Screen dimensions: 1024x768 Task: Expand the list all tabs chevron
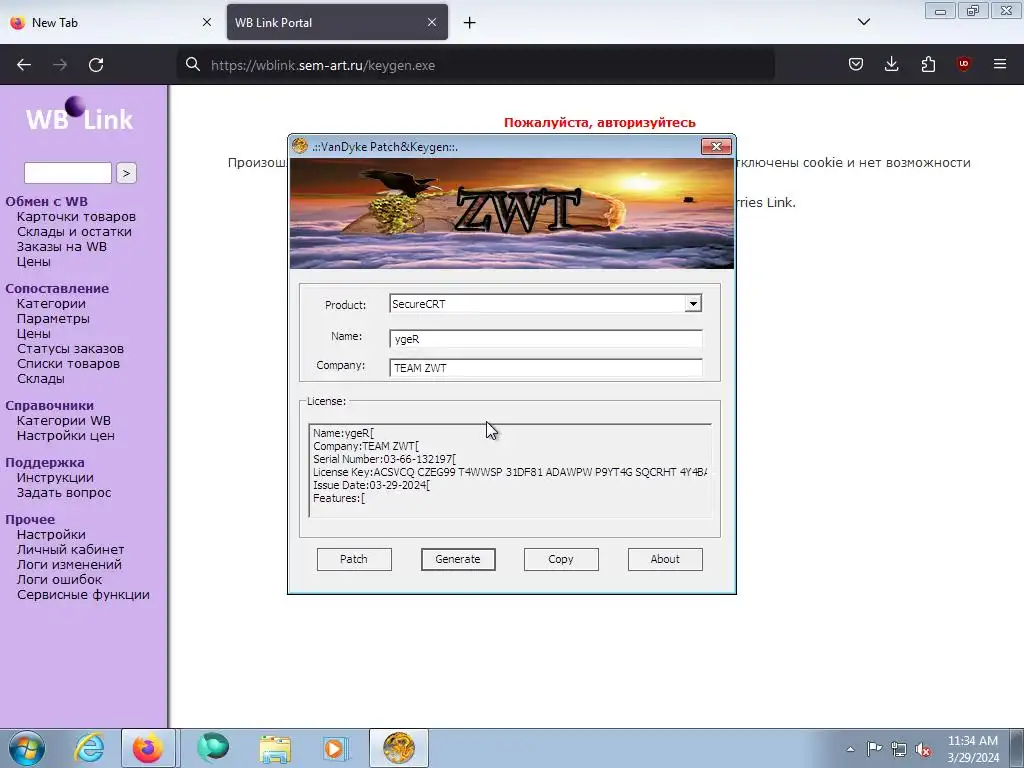863,22
